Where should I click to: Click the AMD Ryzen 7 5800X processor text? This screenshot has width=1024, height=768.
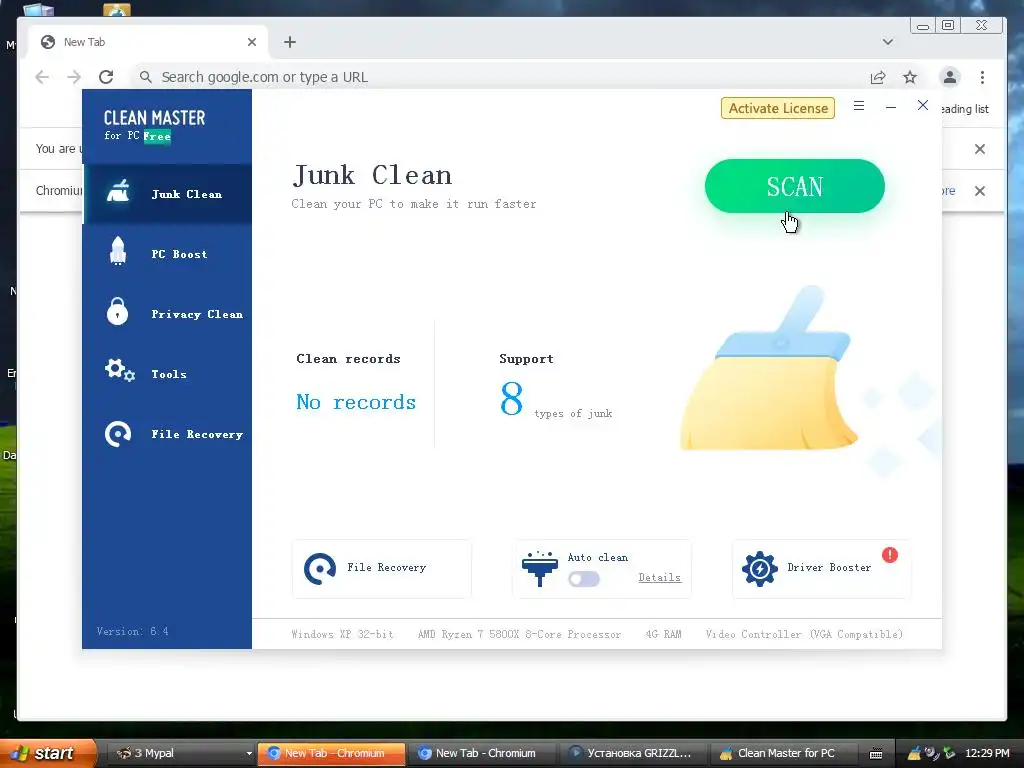519,634
